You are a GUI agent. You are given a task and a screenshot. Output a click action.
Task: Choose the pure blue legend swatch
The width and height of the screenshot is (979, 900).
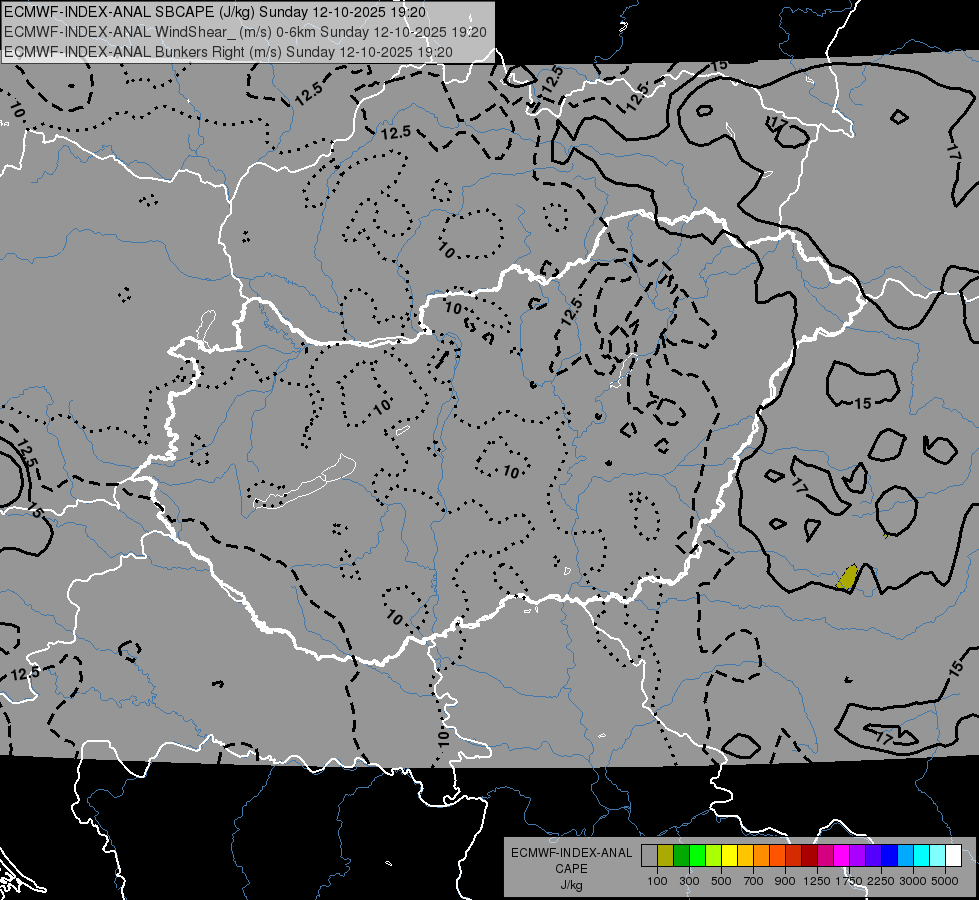(890, 856)
